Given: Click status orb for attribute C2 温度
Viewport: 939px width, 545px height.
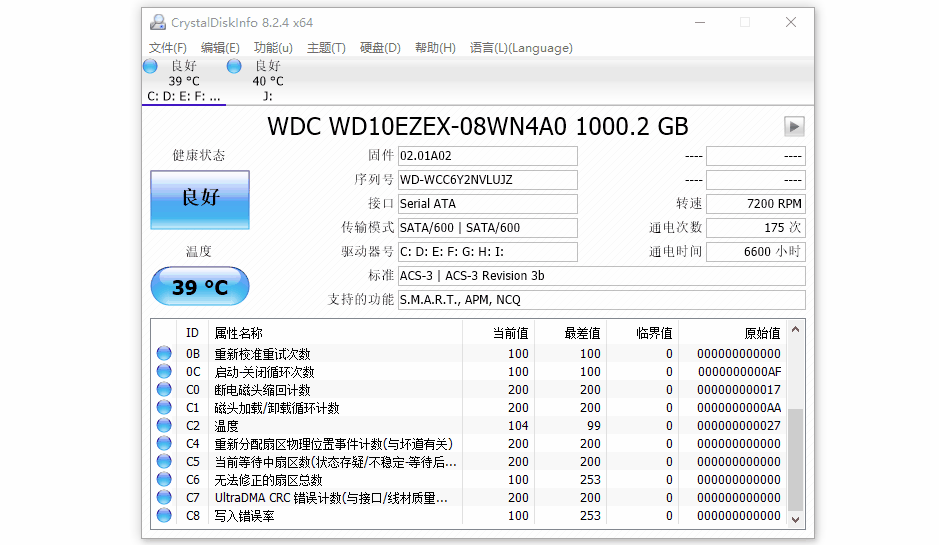Looking at the screenshot, I should (163, 425).
